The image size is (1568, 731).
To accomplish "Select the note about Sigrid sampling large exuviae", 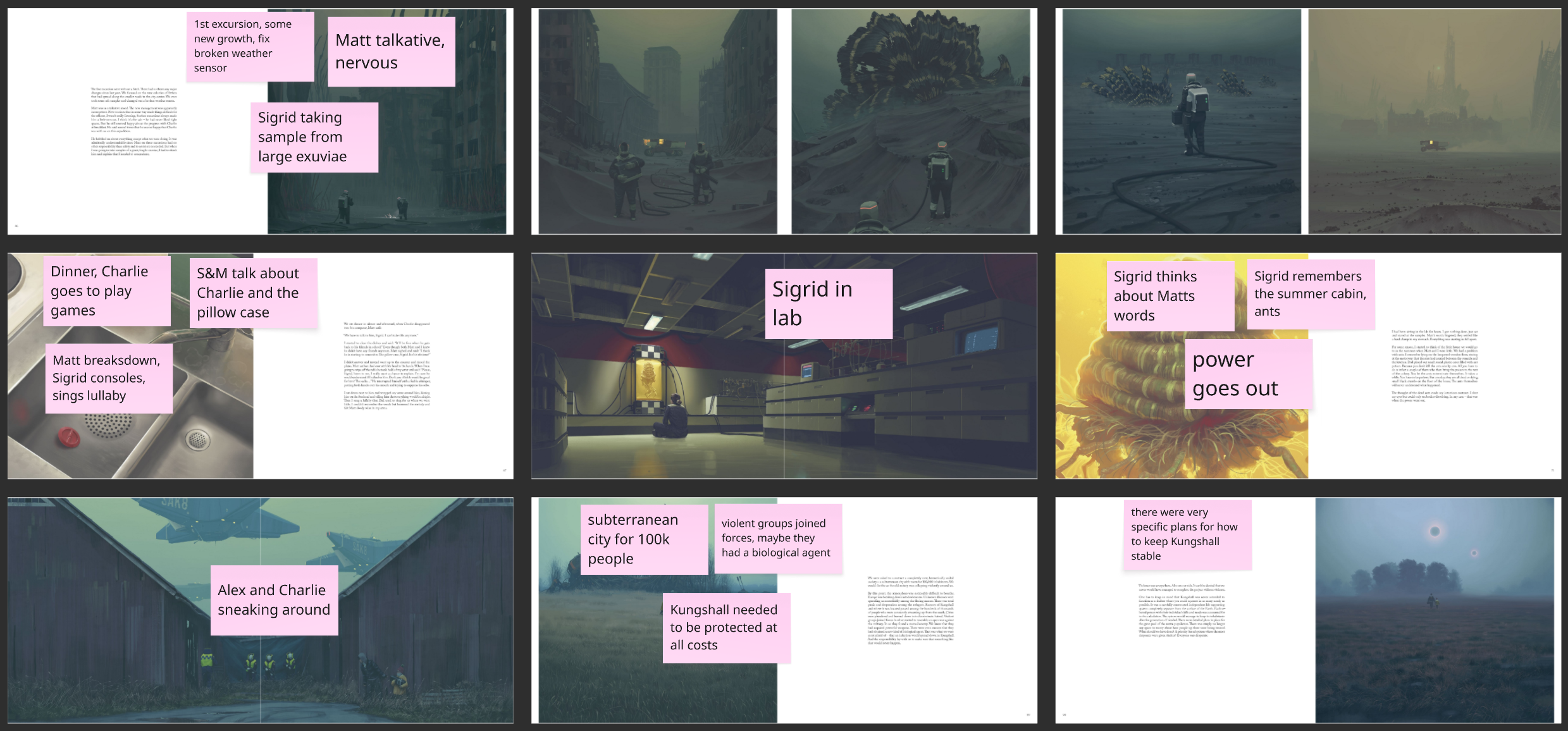I will pyautogui.click(x=313, y=137).
